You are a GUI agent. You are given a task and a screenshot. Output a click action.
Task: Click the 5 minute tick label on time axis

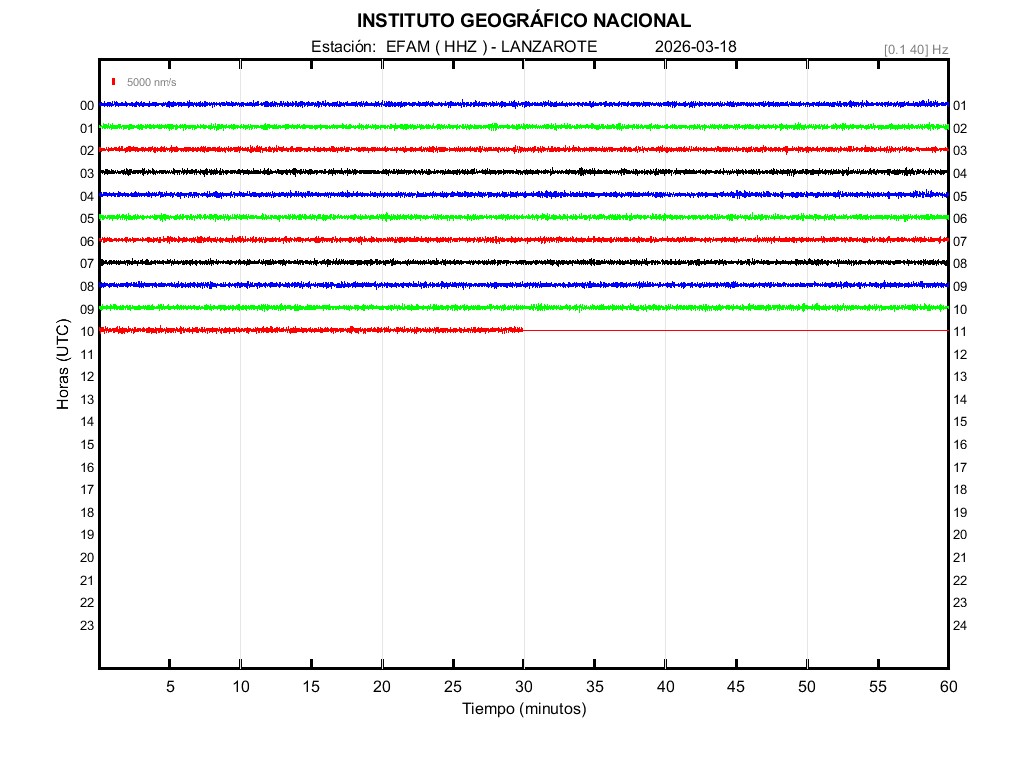point(170,687)
